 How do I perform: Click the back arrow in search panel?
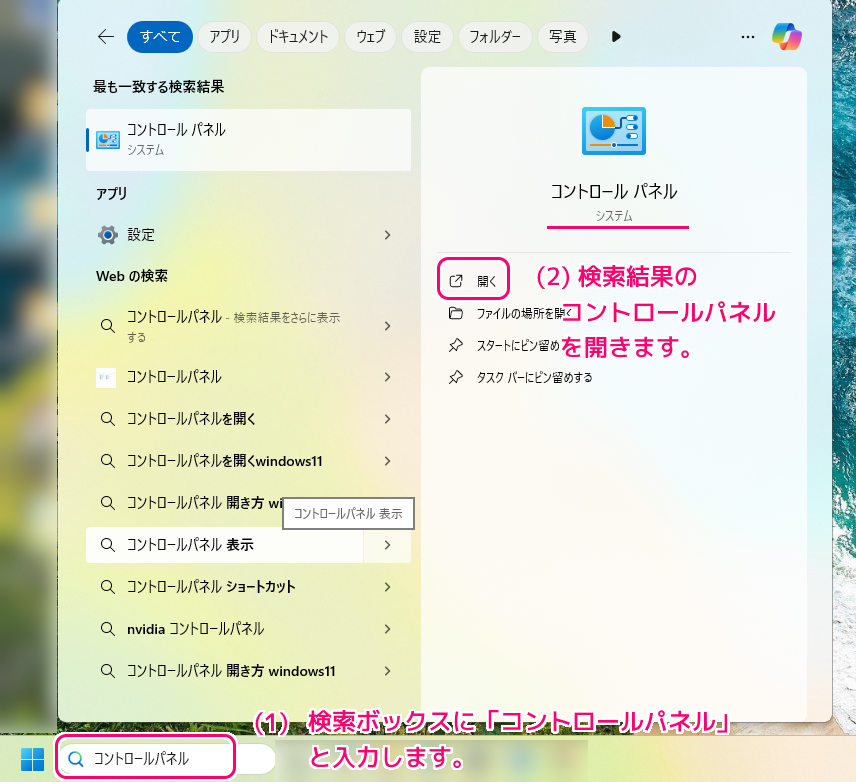[106, 37]
